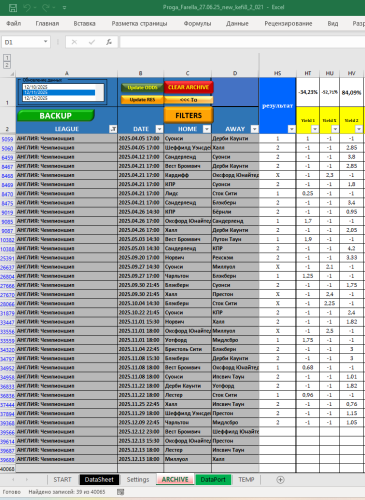
Task: Click into the Name Box showing D1
Action: pyautogui.click(x=22, y=42)
